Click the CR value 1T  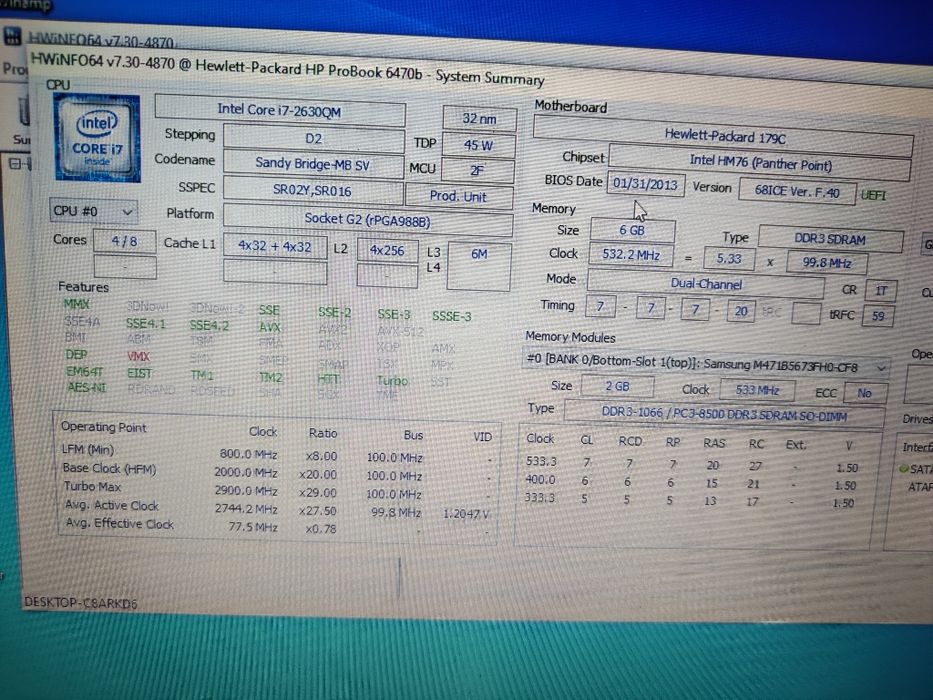(881, 290)
